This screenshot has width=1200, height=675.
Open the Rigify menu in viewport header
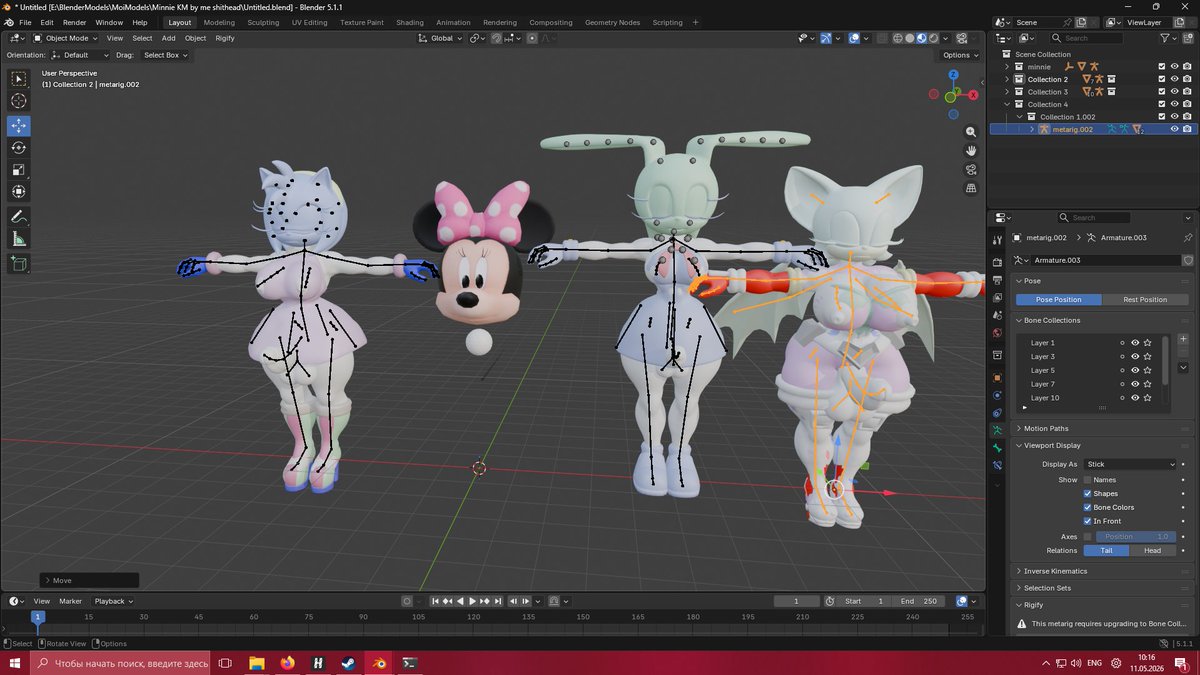(225, 38)
